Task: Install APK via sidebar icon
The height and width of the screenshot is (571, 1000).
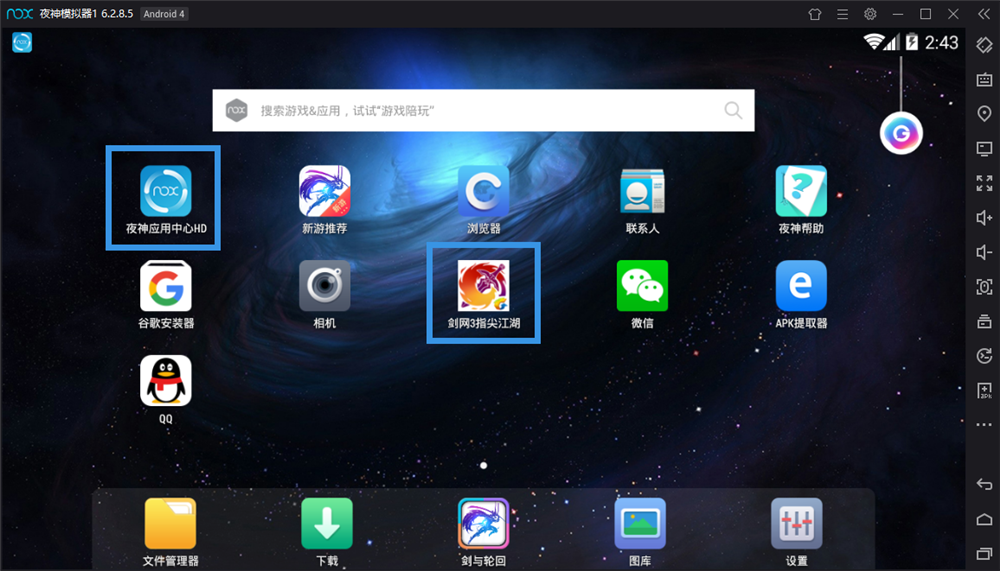Action: [x=984, y=390]
